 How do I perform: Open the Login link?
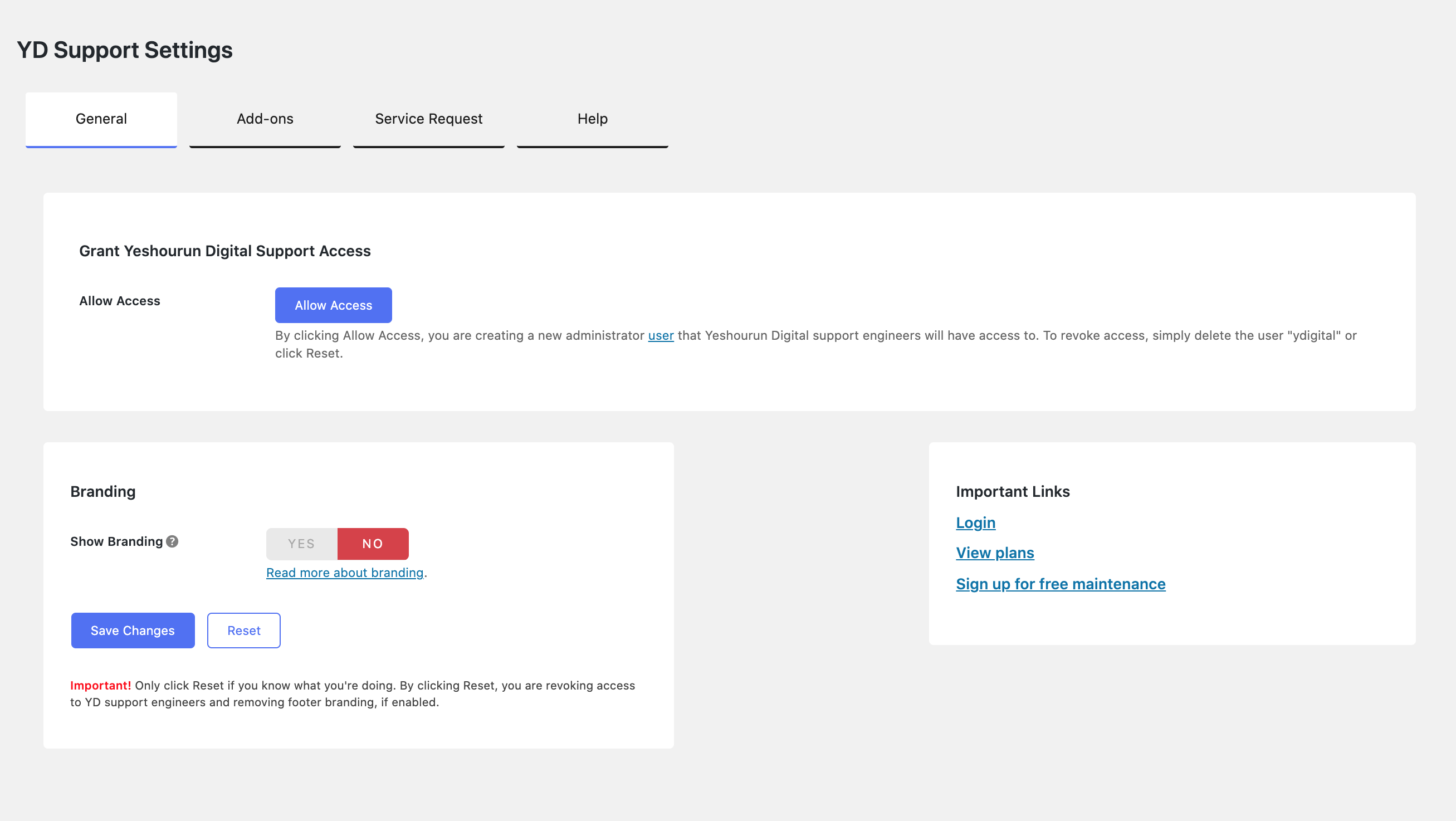pos(975,522)
